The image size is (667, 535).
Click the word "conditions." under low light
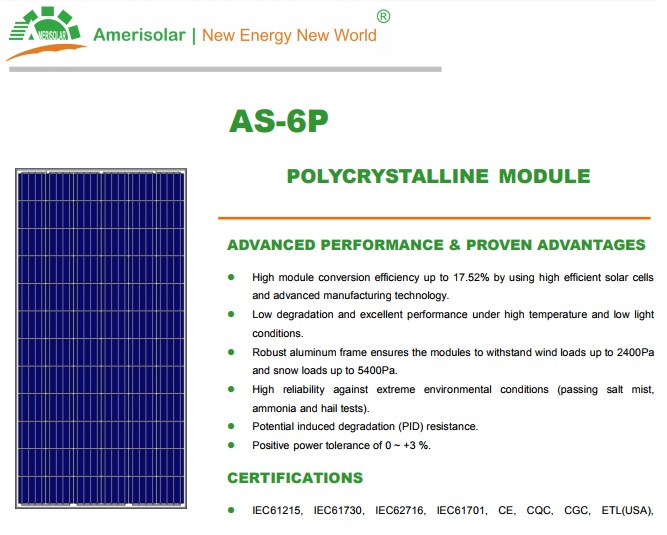[x=278, y=333]
